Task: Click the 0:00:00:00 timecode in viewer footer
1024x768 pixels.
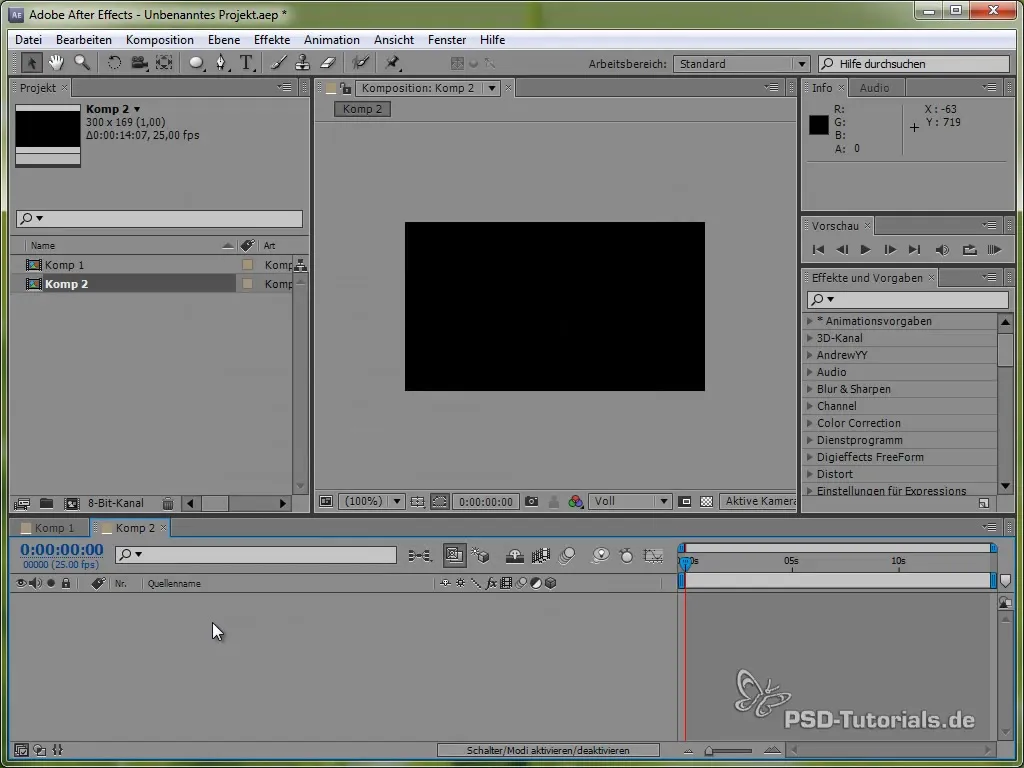Action: coord(486,502)
